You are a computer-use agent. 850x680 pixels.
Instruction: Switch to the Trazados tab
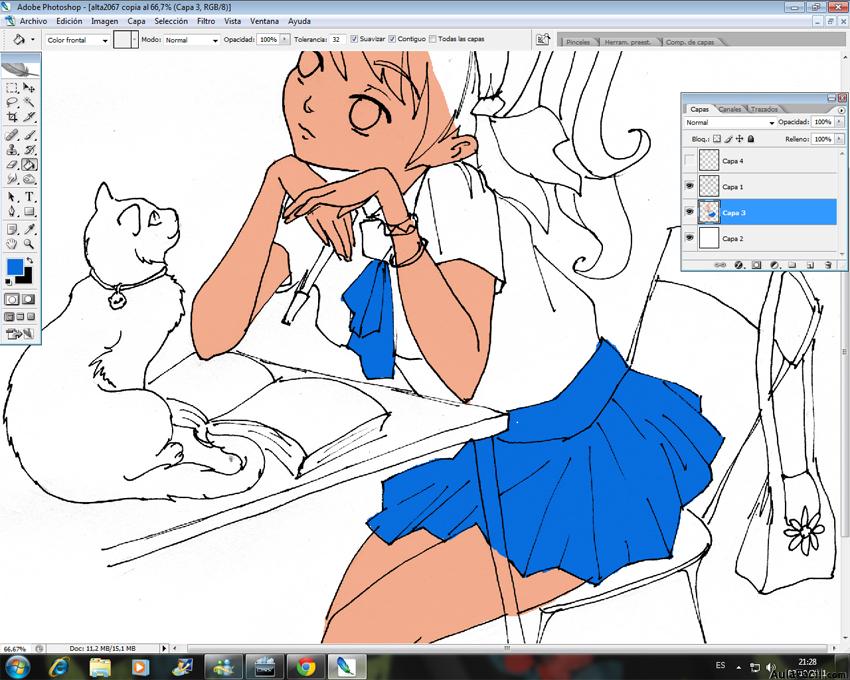(764, 110)
